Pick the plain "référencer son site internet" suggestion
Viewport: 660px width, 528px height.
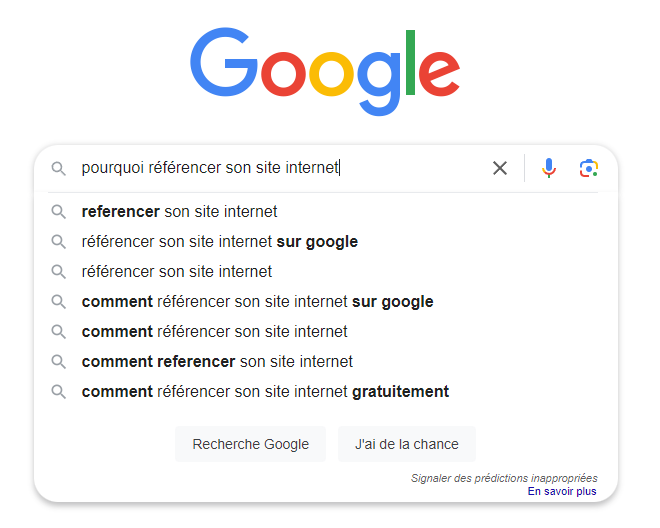point(177,272)
